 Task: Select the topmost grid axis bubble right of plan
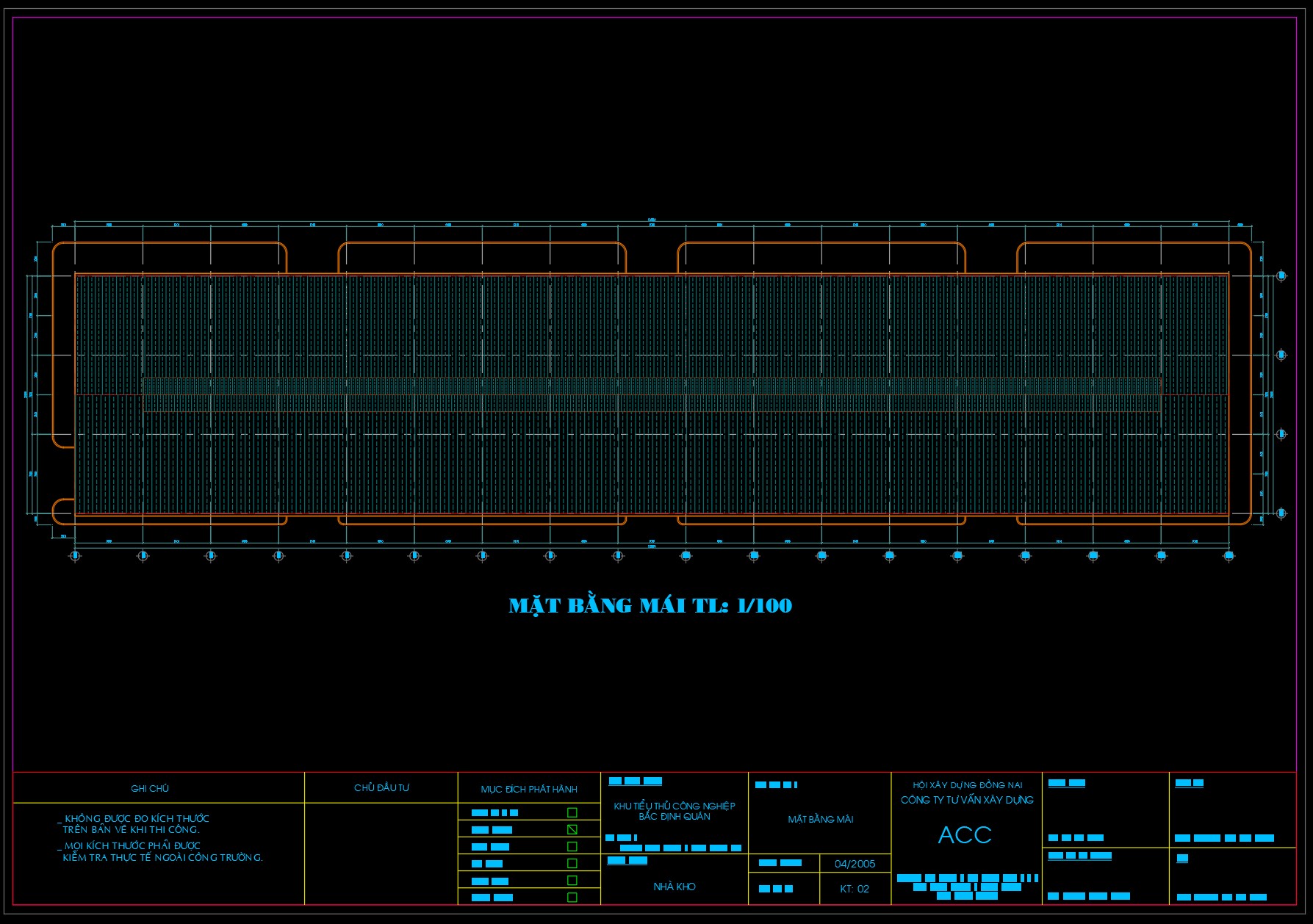coord(1281,275)
